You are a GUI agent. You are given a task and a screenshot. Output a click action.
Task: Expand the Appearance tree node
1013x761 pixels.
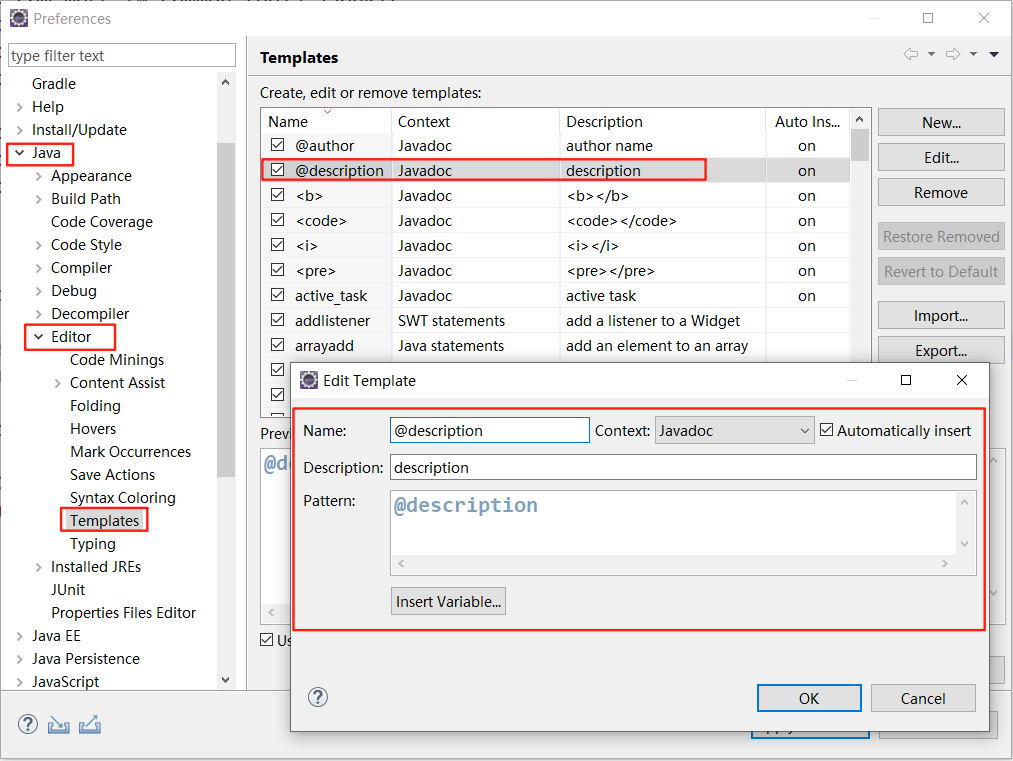[39, 176]
